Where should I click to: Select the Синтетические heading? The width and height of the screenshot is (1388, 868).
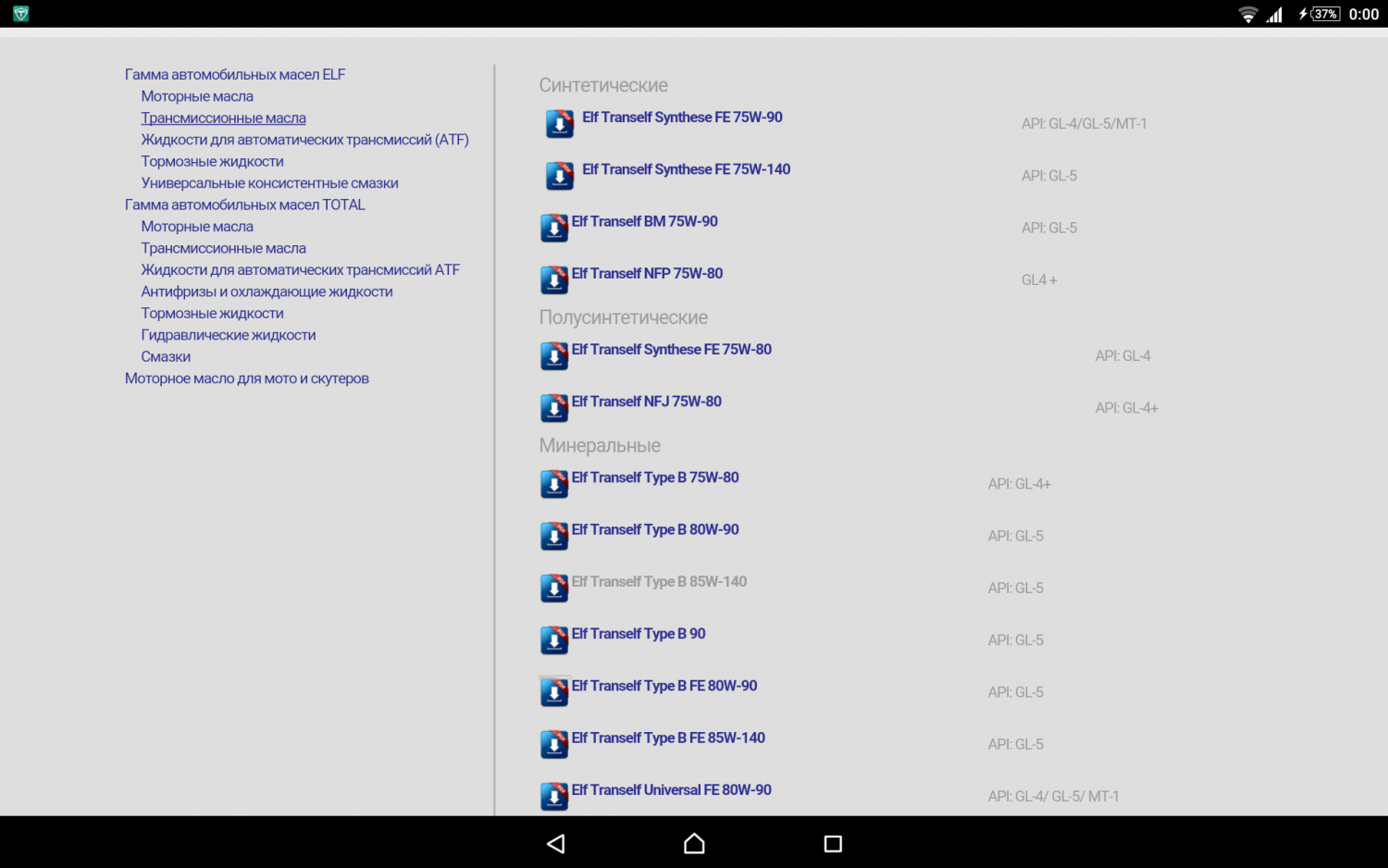tap(603, 85)
